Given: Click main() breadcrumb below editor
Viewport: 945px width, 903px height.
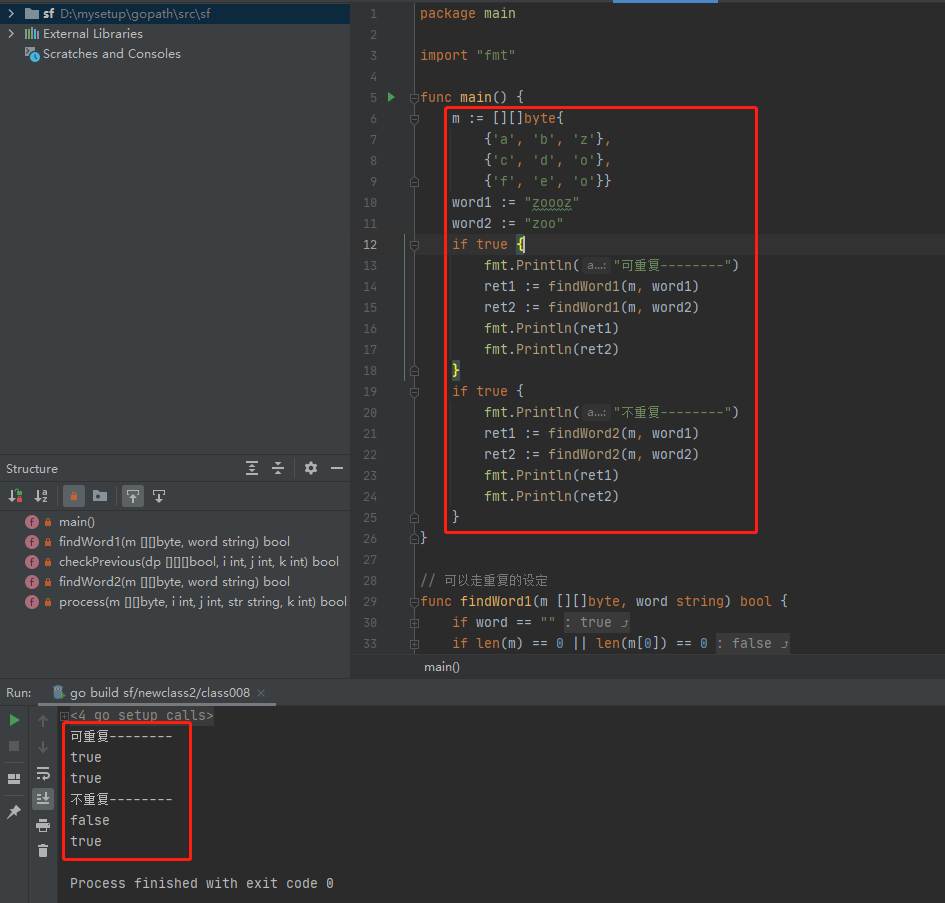Looking at the screenshot, I should (x=442, y=667).
